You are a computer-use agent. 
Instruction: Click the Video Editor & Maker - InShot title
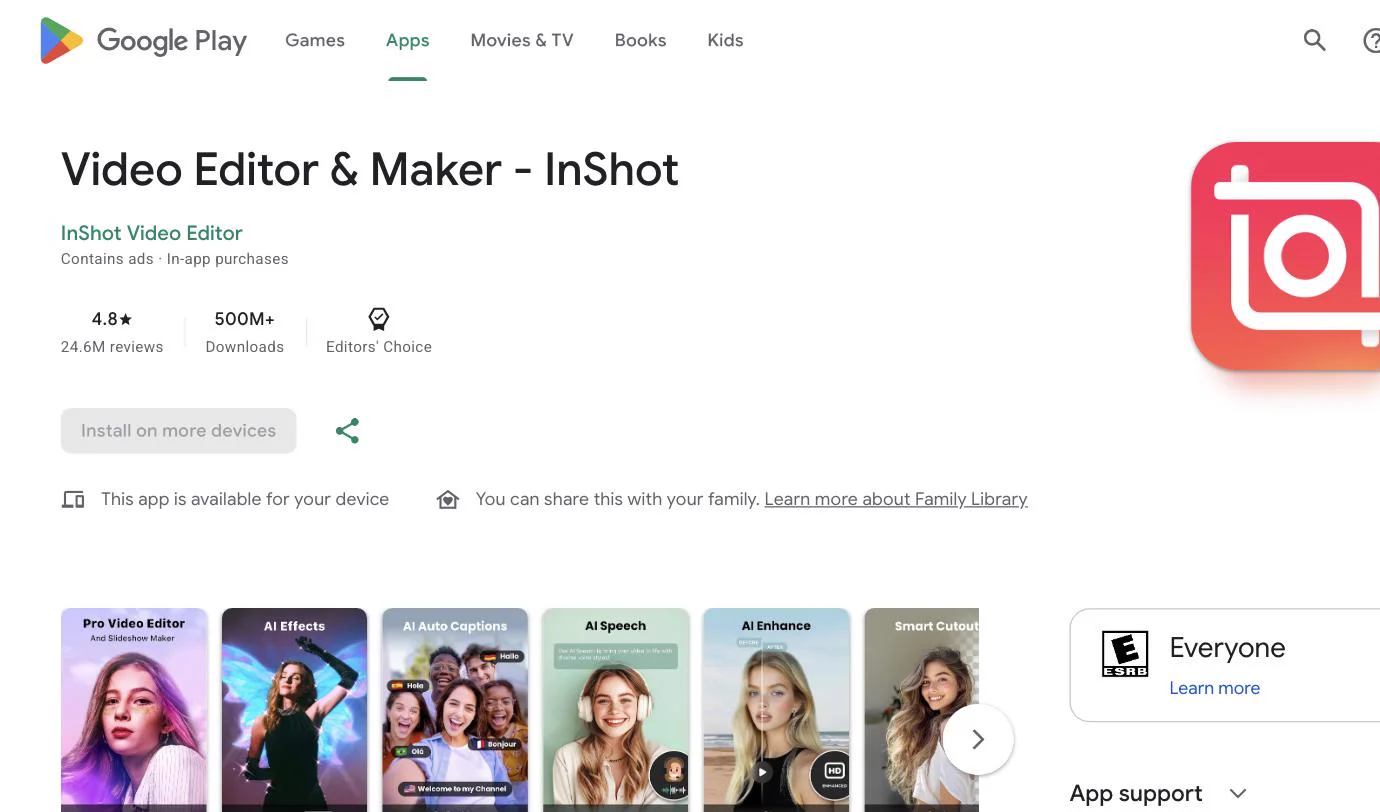coord(370,170)
